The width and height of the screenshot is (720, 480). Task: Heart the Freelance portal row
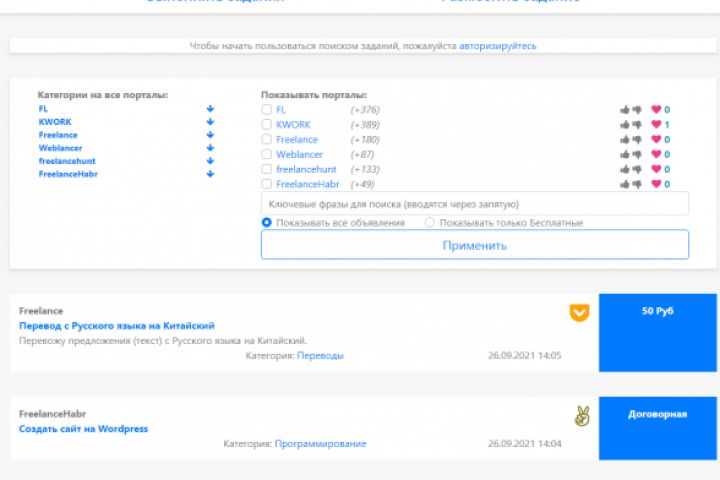point(656,139)
